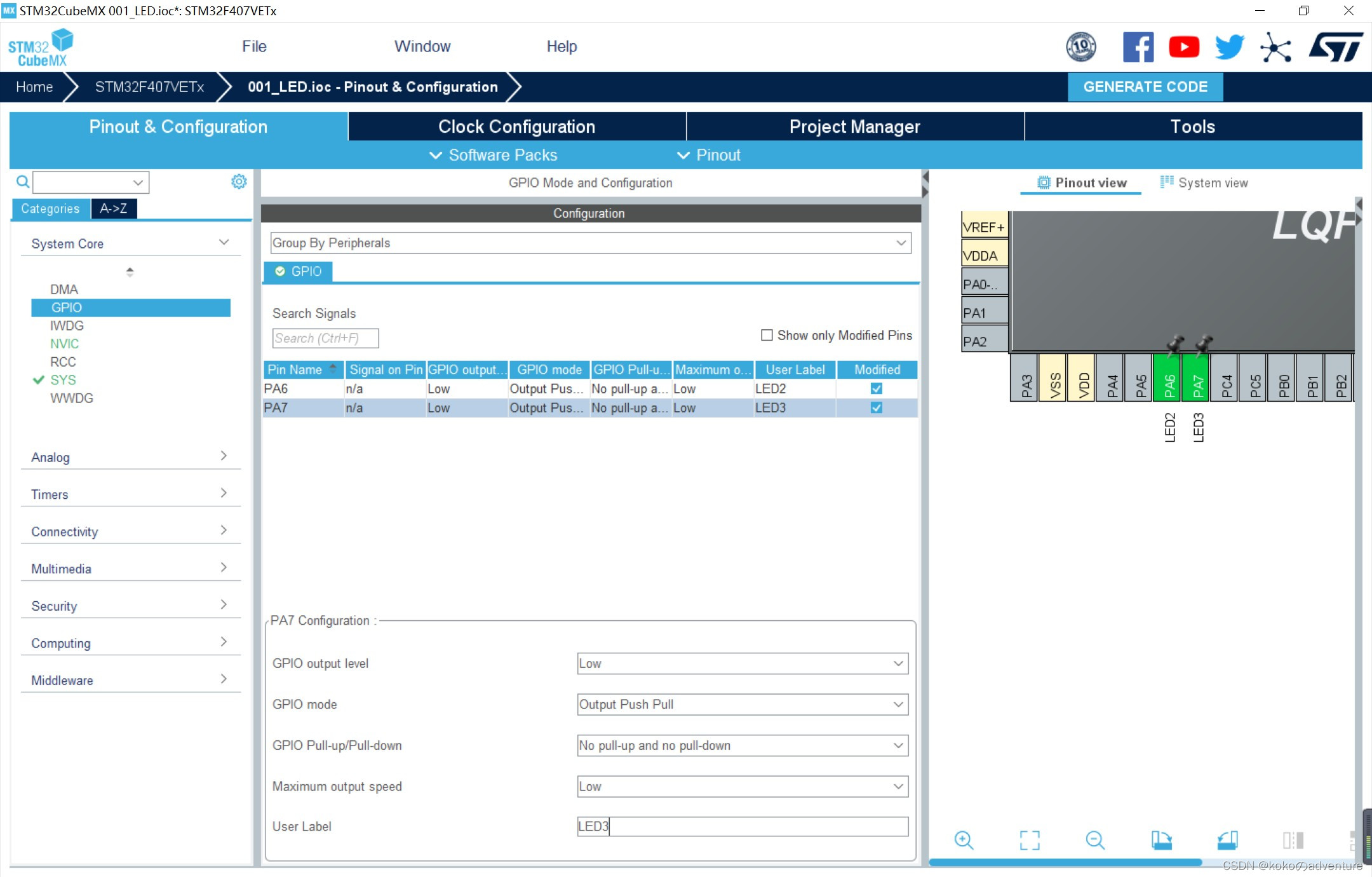The height and width of the screenshot is (877, 1372).
Task: Click the horizontal scrollbar under pinout
Action: [x=1065, y=862]
